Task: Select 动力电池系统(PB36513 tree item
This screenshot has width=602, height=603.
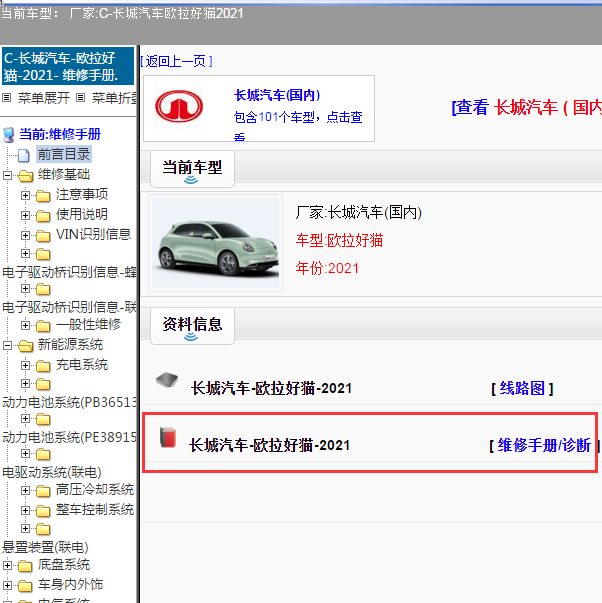Action: [69, 403]
